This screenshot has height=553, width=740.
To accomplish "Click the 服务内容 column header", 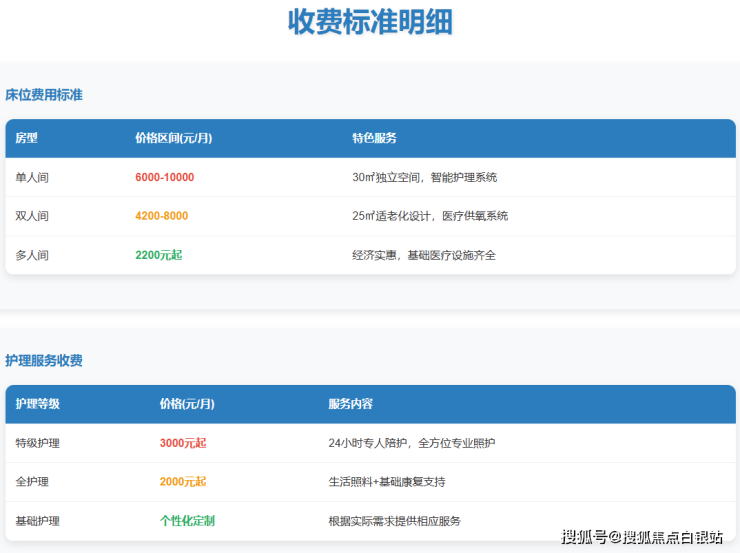I will point(350,404).
